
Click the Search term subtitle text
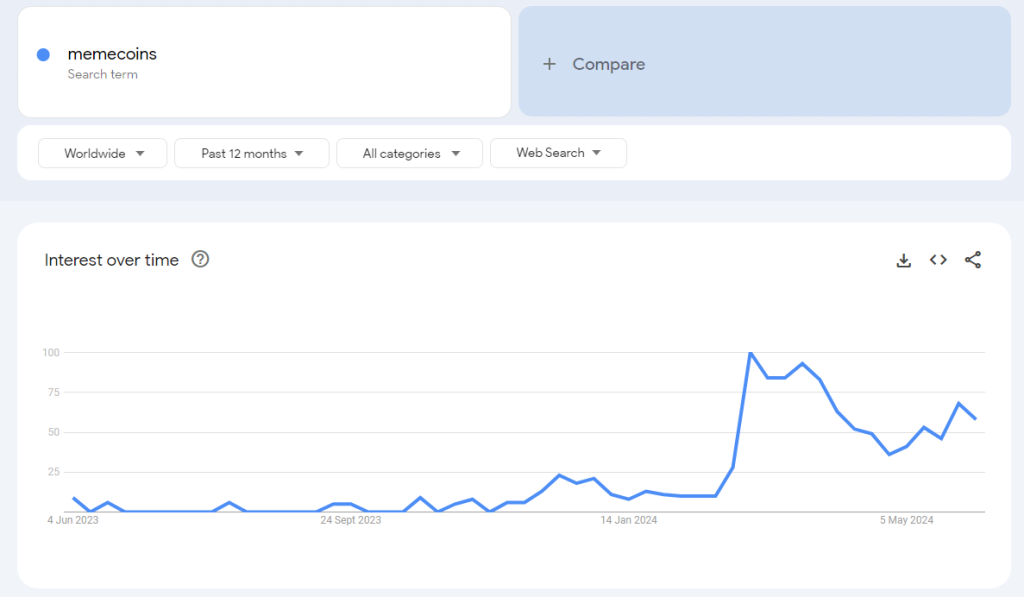point(102,74)
